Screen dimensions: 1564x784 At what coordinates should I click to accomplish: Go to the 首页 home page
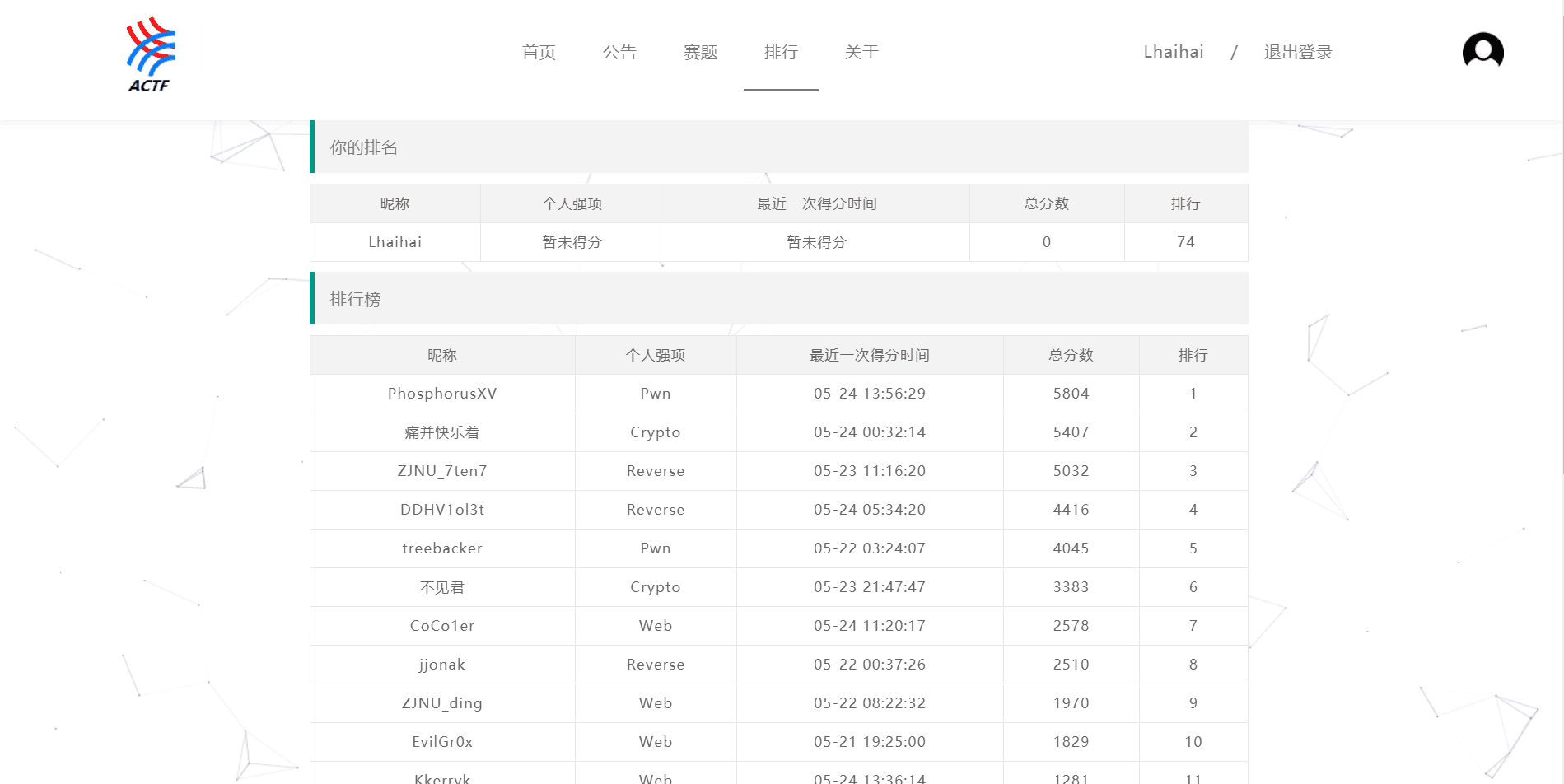[539, 52]
